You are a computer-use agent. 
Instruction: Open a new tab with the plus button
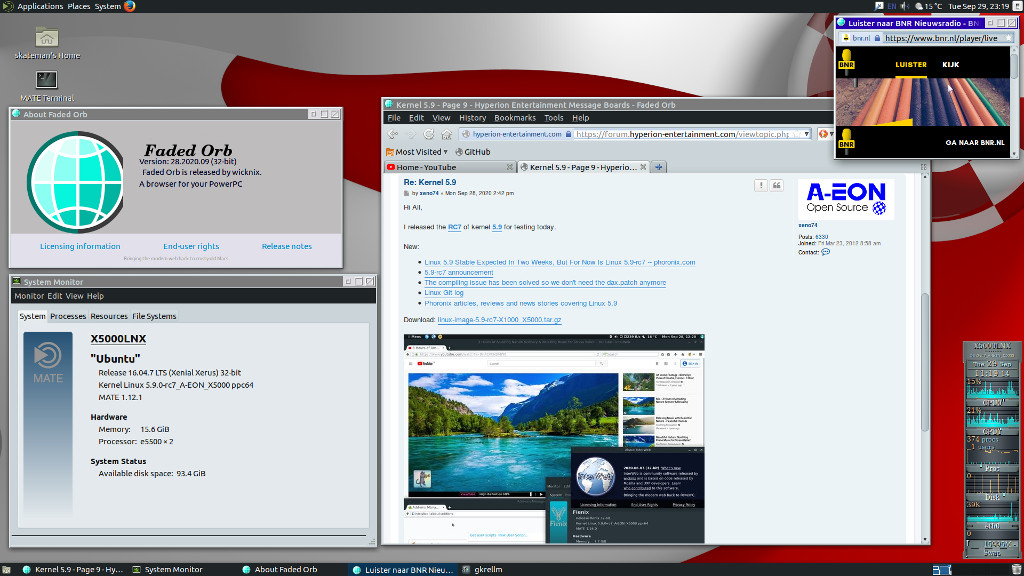click(659, 167)
